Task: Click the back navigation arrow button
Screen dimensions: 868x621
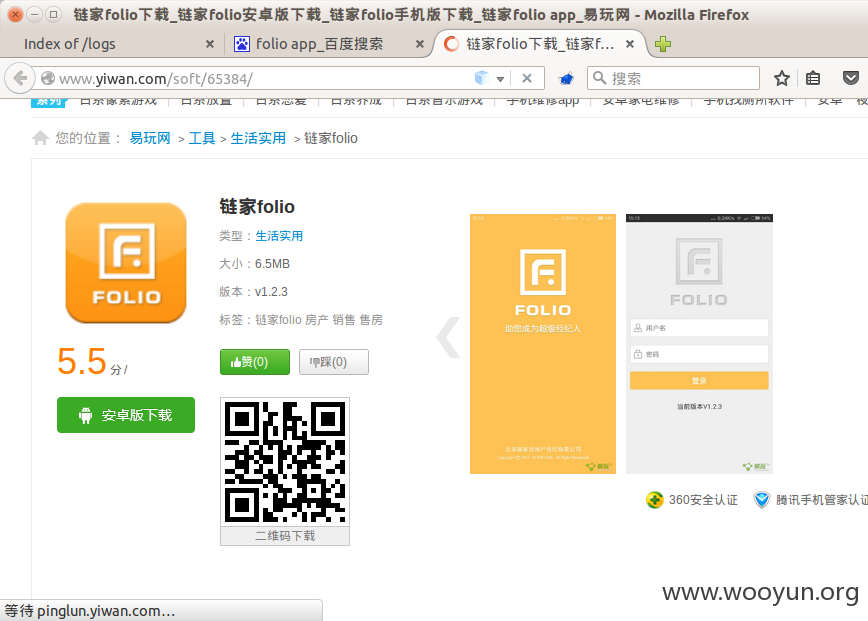Action: pyautogui.click(x=20, y=79)
